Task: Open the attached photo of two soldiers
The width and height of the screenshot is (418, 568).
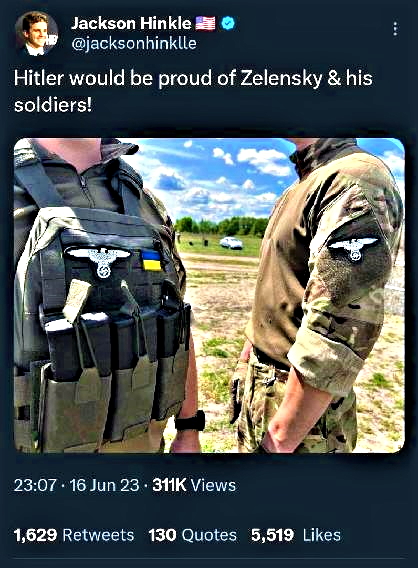Action: (x=209, y=295)
